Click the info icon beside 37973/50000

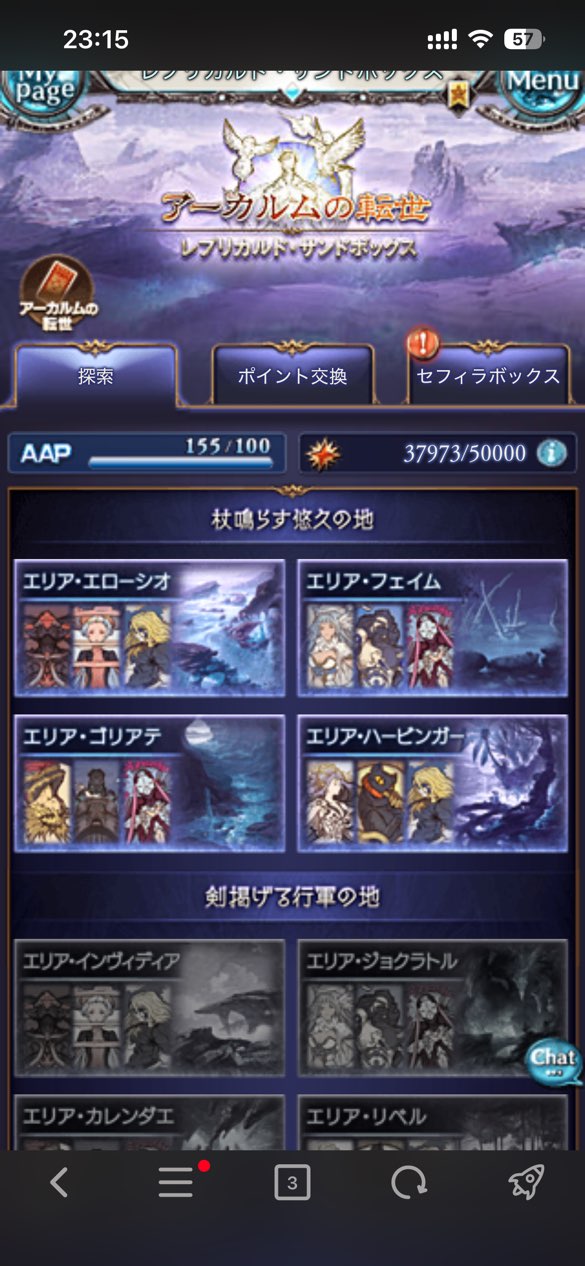[550, 453]
